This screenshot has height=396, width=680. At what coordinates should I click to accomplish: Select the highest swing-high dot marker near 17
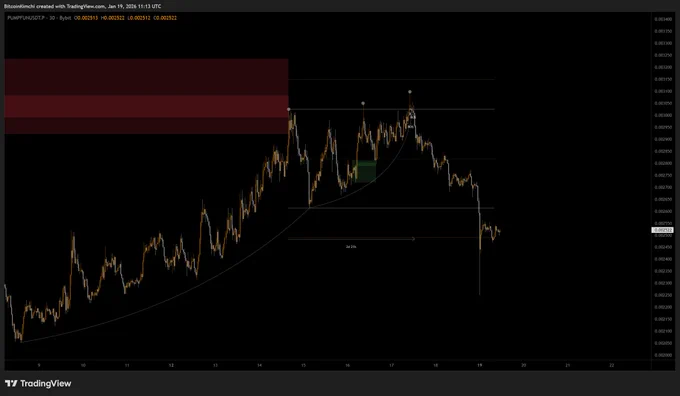pyautogui.click(x=410, y=92)
